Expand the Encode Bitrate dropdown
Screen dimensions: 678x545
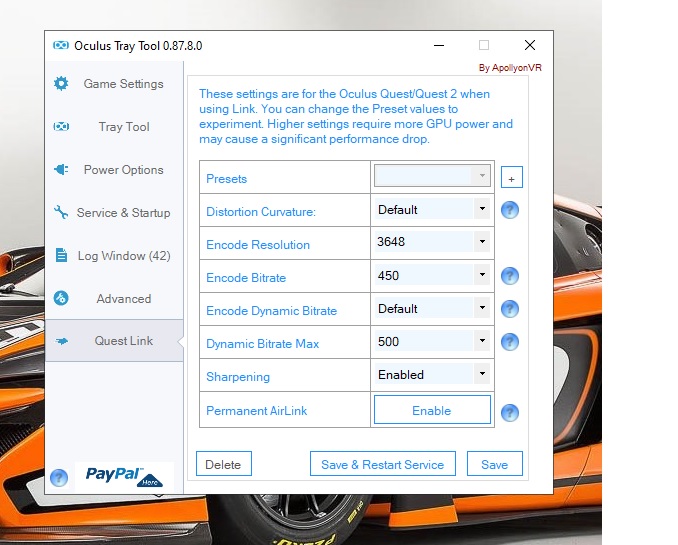482,275
